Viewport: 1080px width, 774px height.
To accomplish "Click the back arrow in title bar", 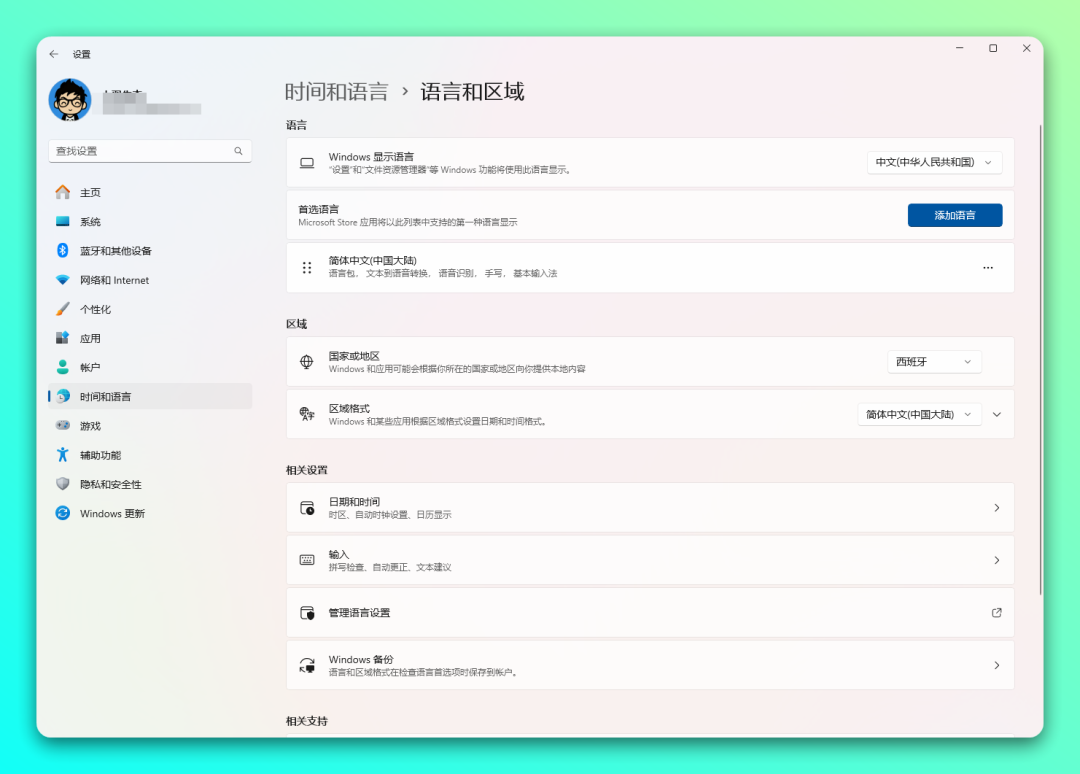I will (x=54, y=54).
